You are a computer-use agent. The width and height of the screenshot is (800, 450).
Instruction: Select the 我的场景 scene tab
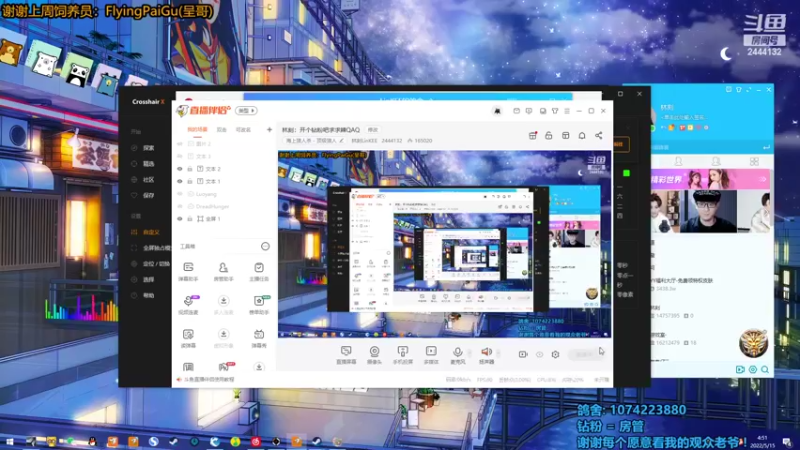coord(197,130)
